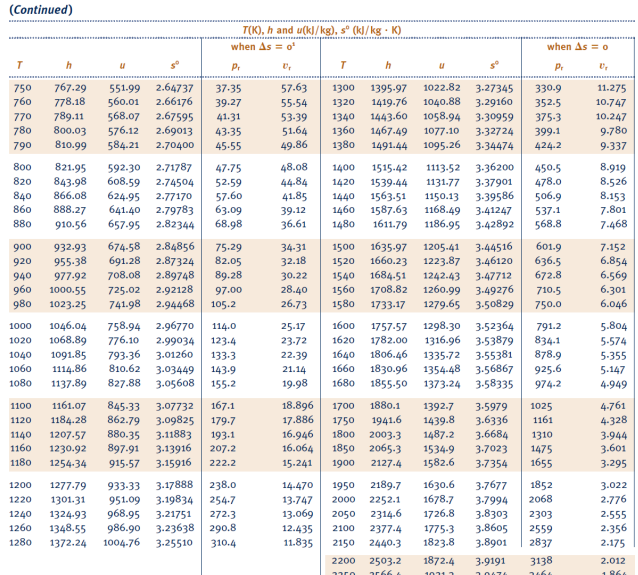The image size is (638, 575).
Task: Select the pr value 39.27
Action: tap(228, 102)
